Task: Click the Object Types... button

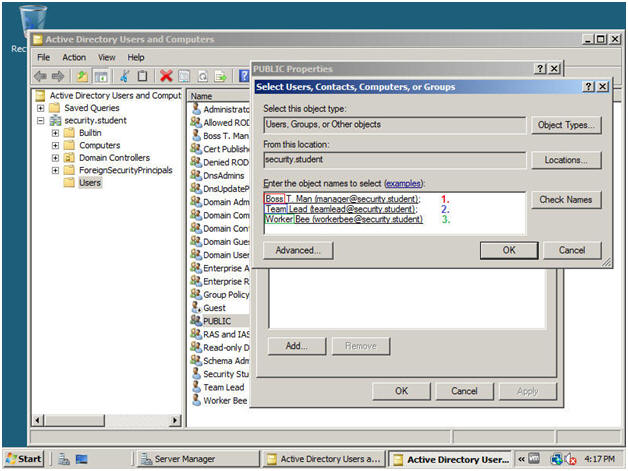Action: 566,125
